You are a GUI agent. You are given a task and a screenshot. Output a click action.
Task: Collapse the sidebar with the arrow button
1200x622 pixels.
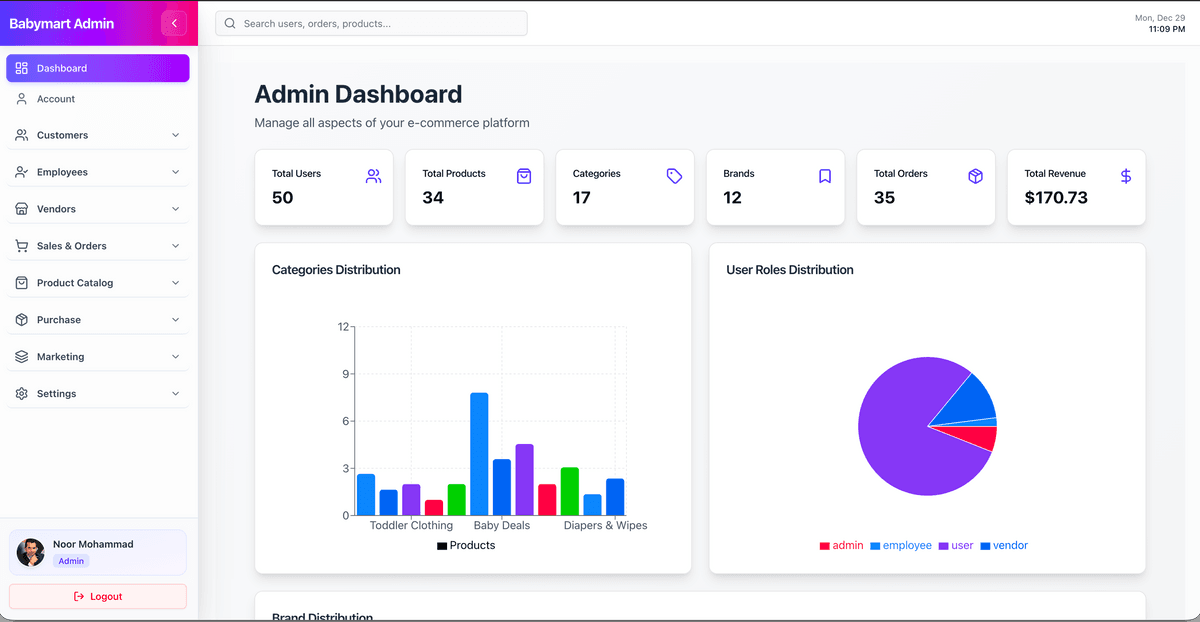[x=174, y=23]
